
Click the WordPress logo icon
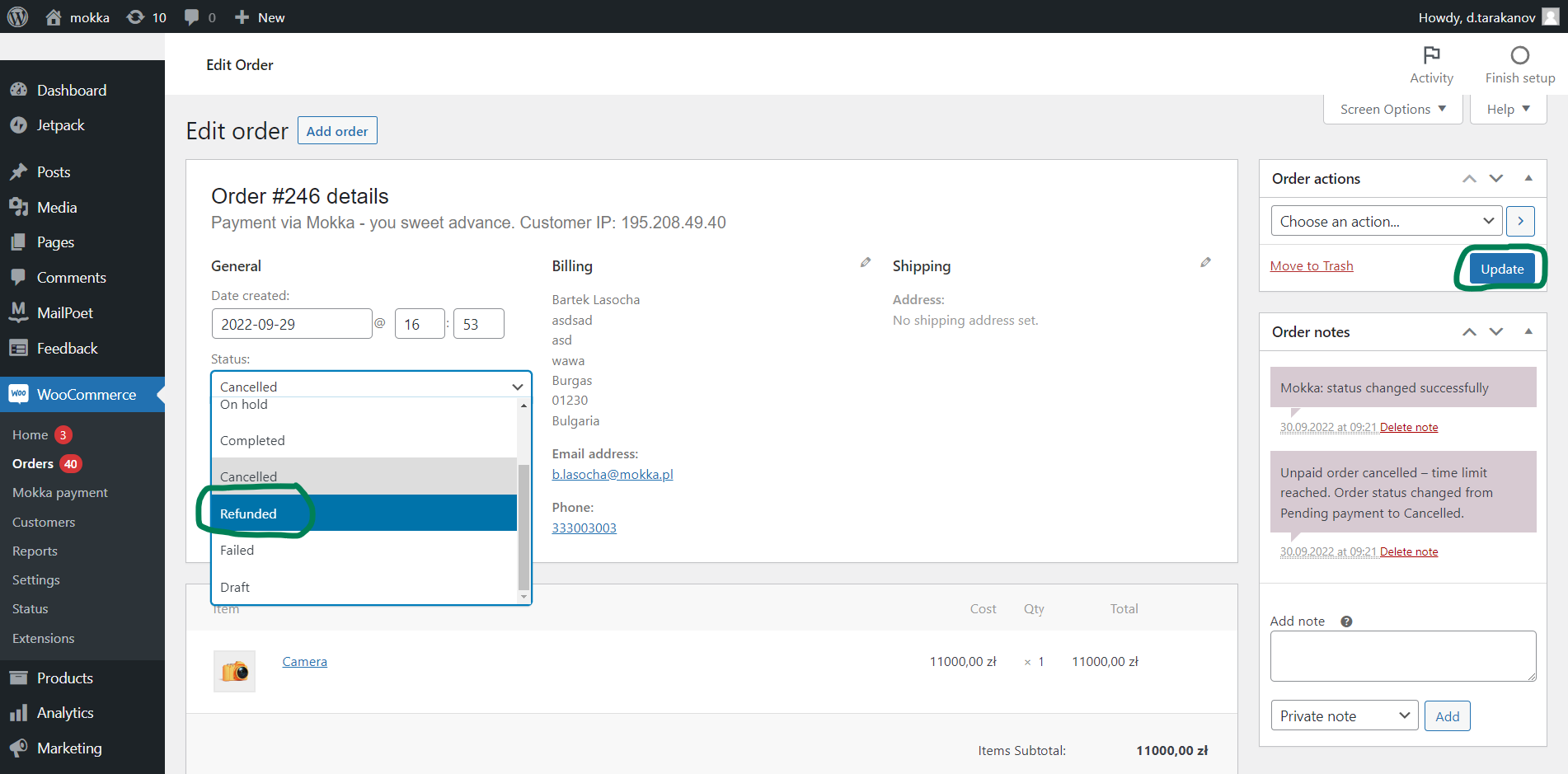tap(17, 17)
